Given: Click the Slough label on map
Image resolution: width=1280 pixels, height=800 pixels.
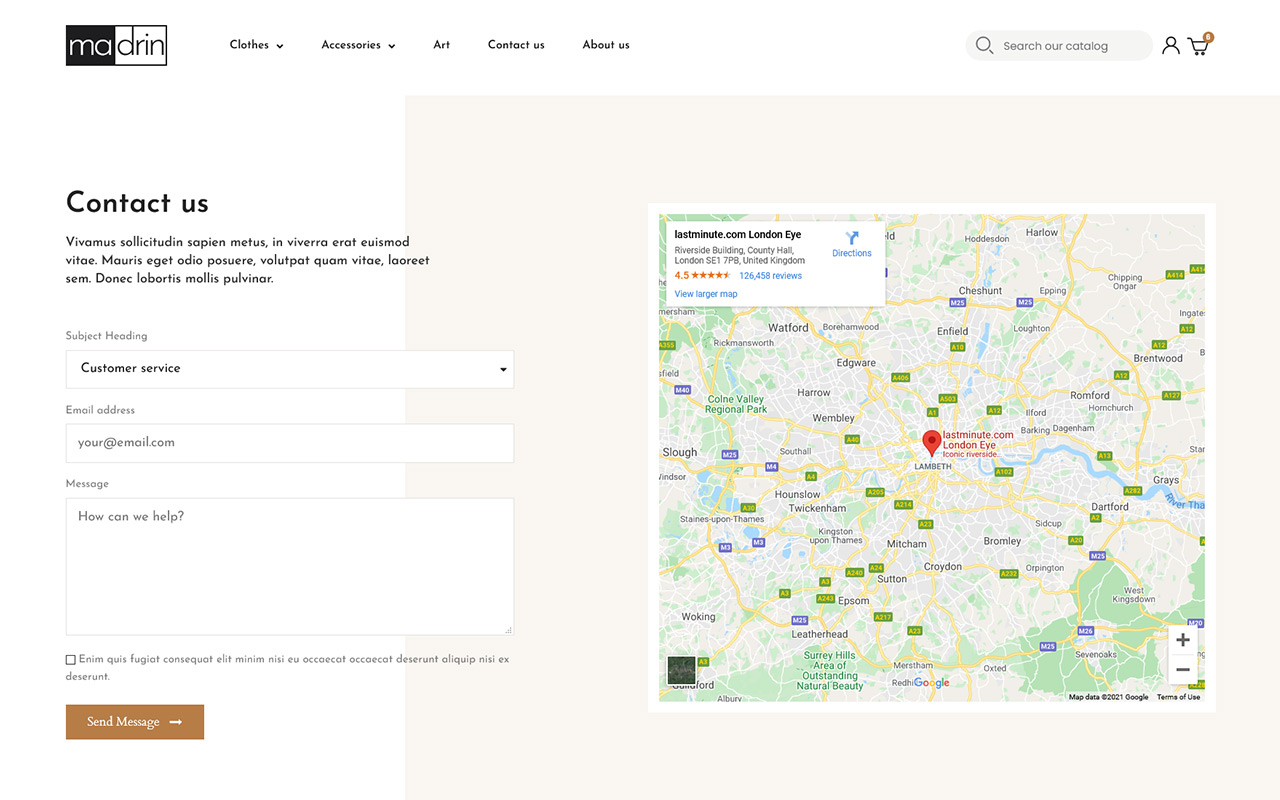Looking at the screenshot, I should (x=680, y=452).
